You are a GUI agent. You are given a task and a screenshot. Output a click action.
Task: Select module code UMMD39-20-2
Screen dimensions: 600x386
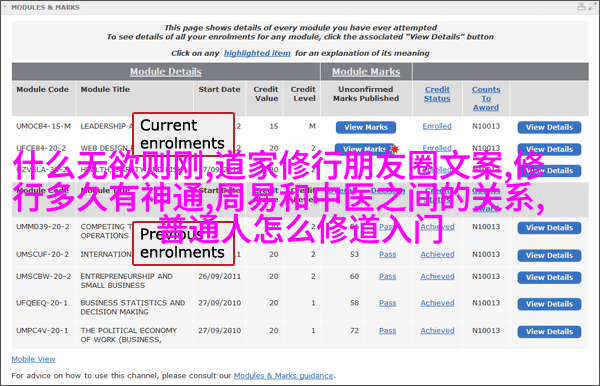42,227
